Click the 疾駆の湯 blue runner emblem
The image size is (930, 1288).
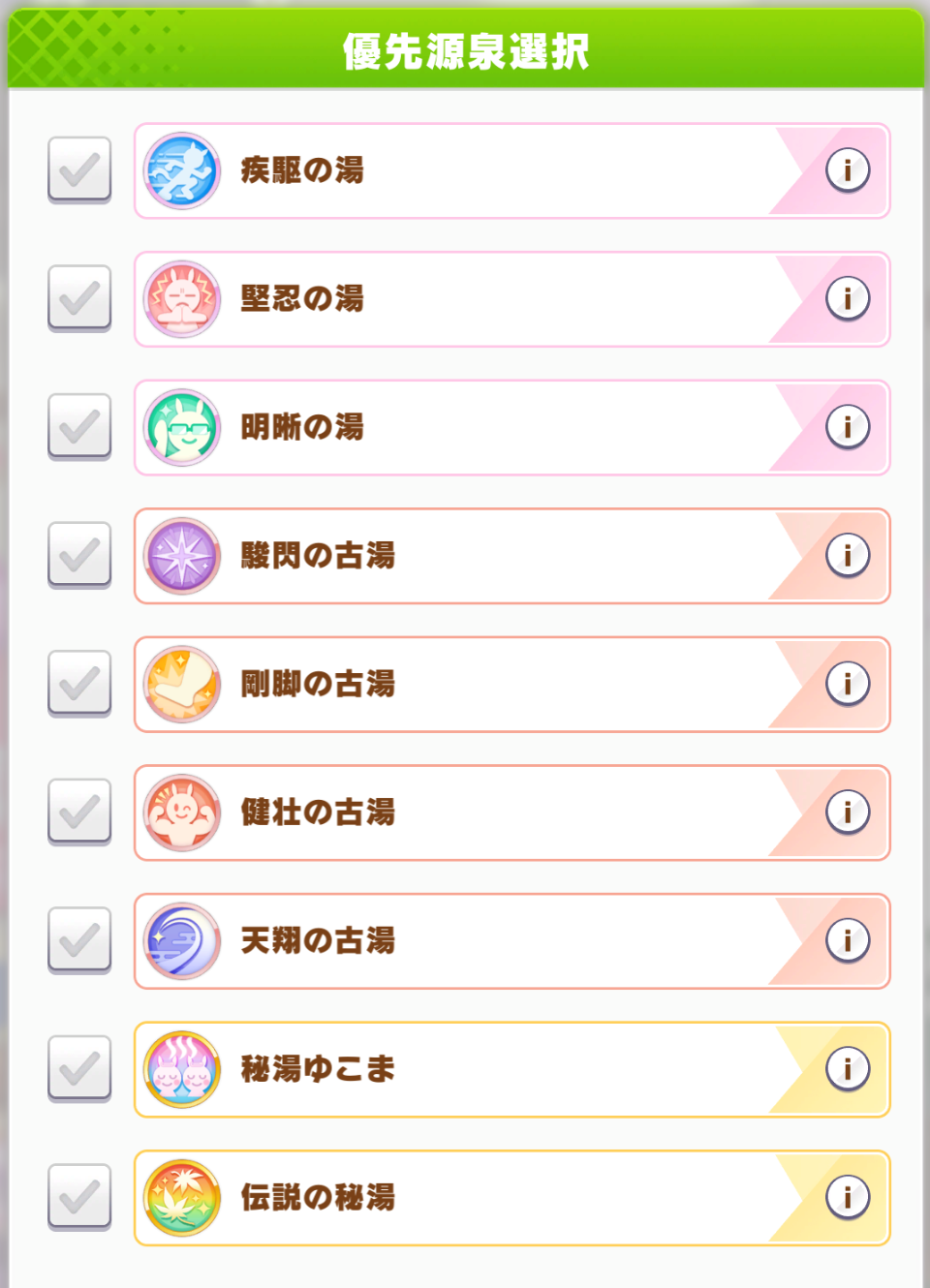[x=182, y=170]
